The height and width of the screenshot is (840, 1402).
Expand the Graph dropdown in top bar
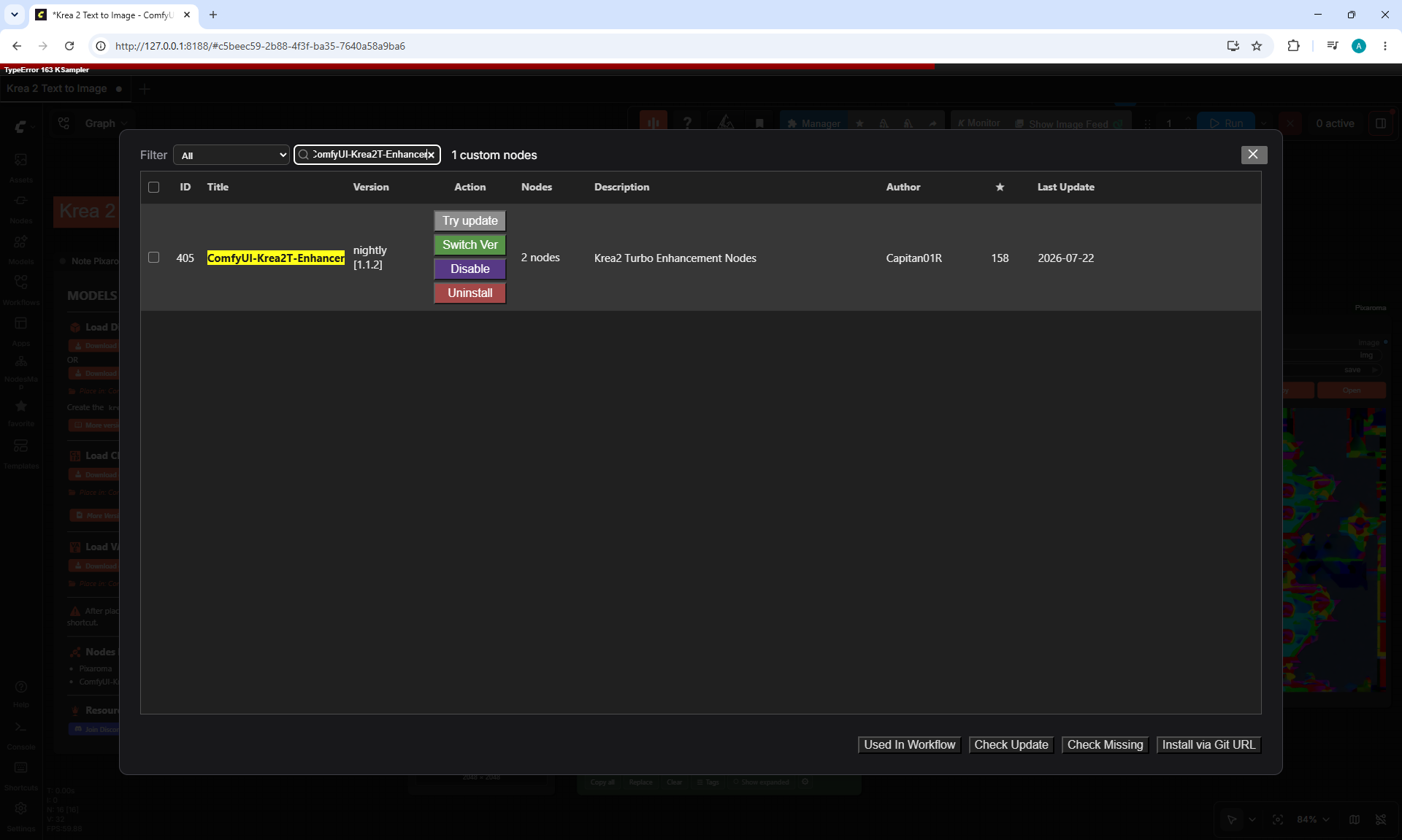(107, 123)
